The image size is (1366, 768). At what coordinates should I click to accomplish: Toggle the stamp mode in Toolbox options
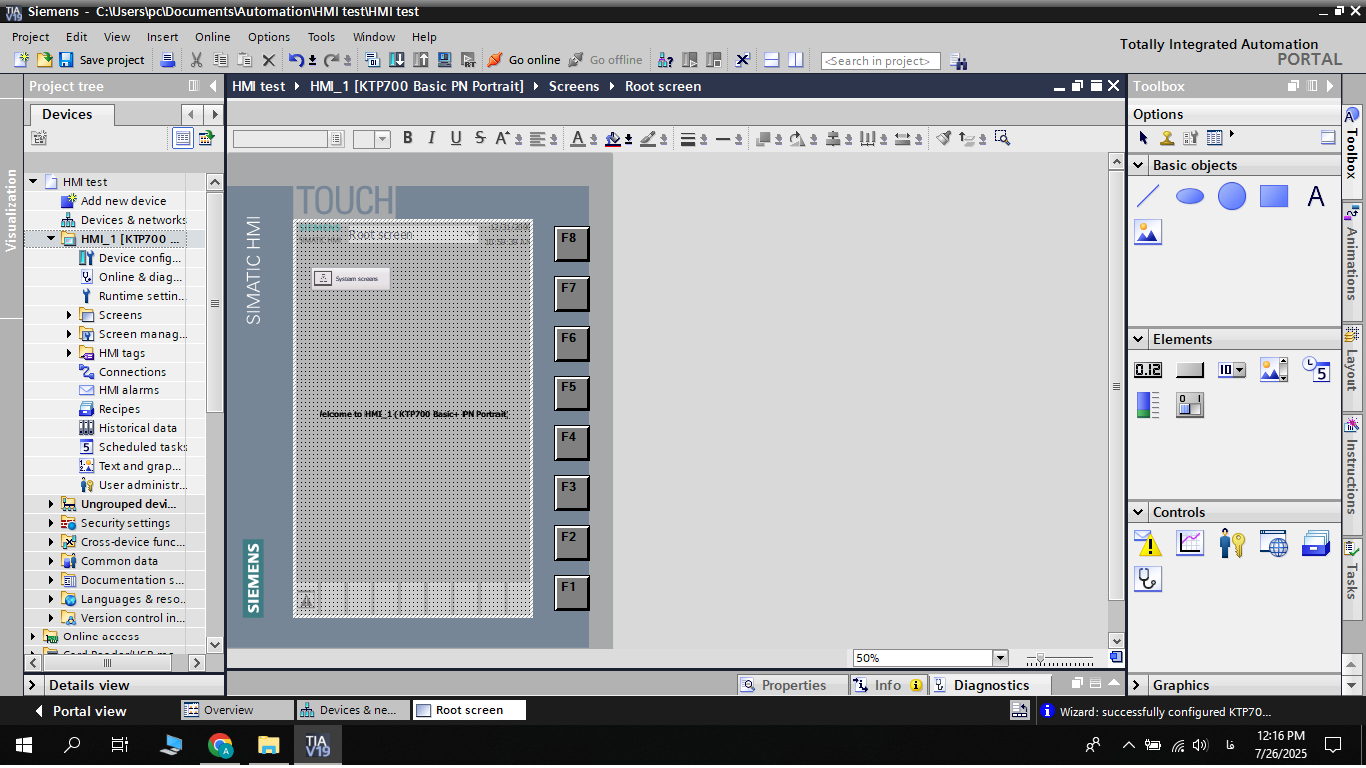tap(1167, 137)
